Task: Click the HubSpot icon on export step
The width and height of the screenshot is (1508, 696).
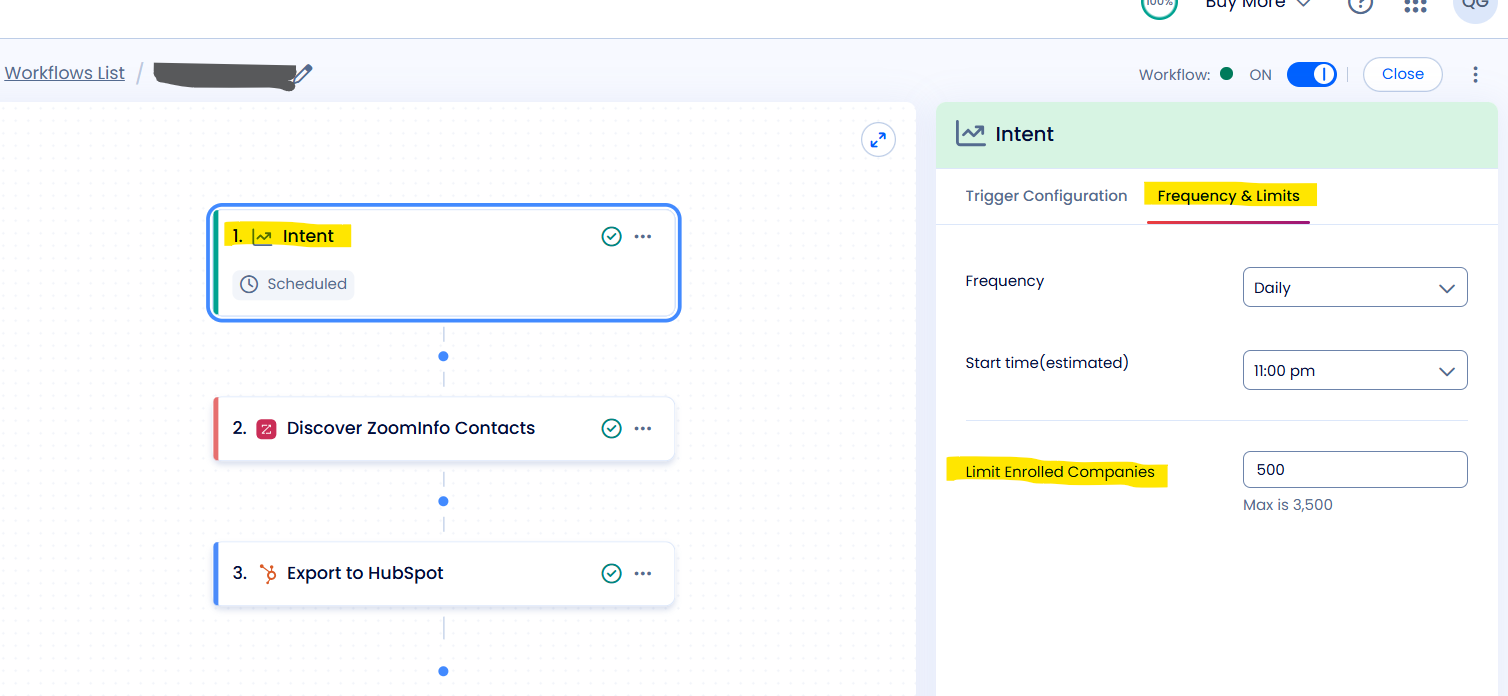Action: 267,573
